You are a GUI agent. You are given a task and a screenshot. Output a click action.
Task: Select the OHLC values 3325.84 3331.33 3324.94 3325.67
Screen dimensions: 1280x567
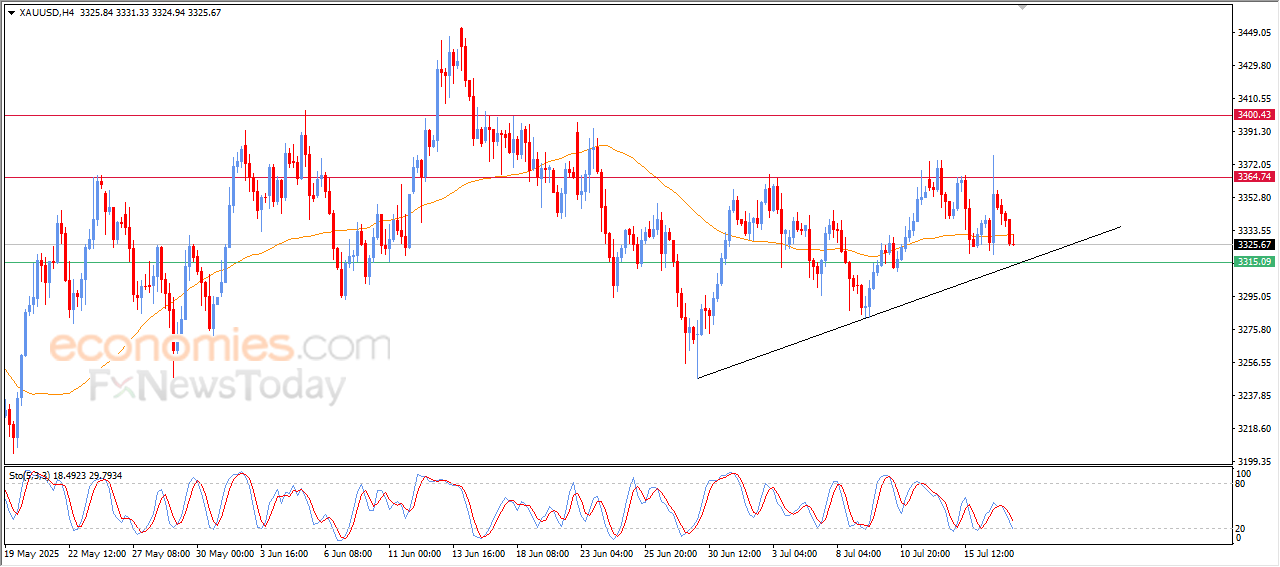[x=150, y=12]
